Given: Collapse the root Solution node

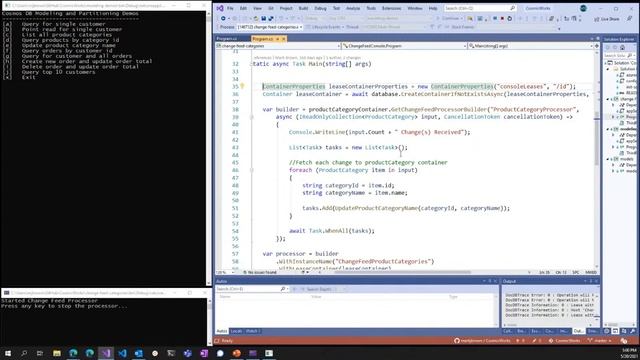Looking at the screenshot, I should click(x=607, y=63).
